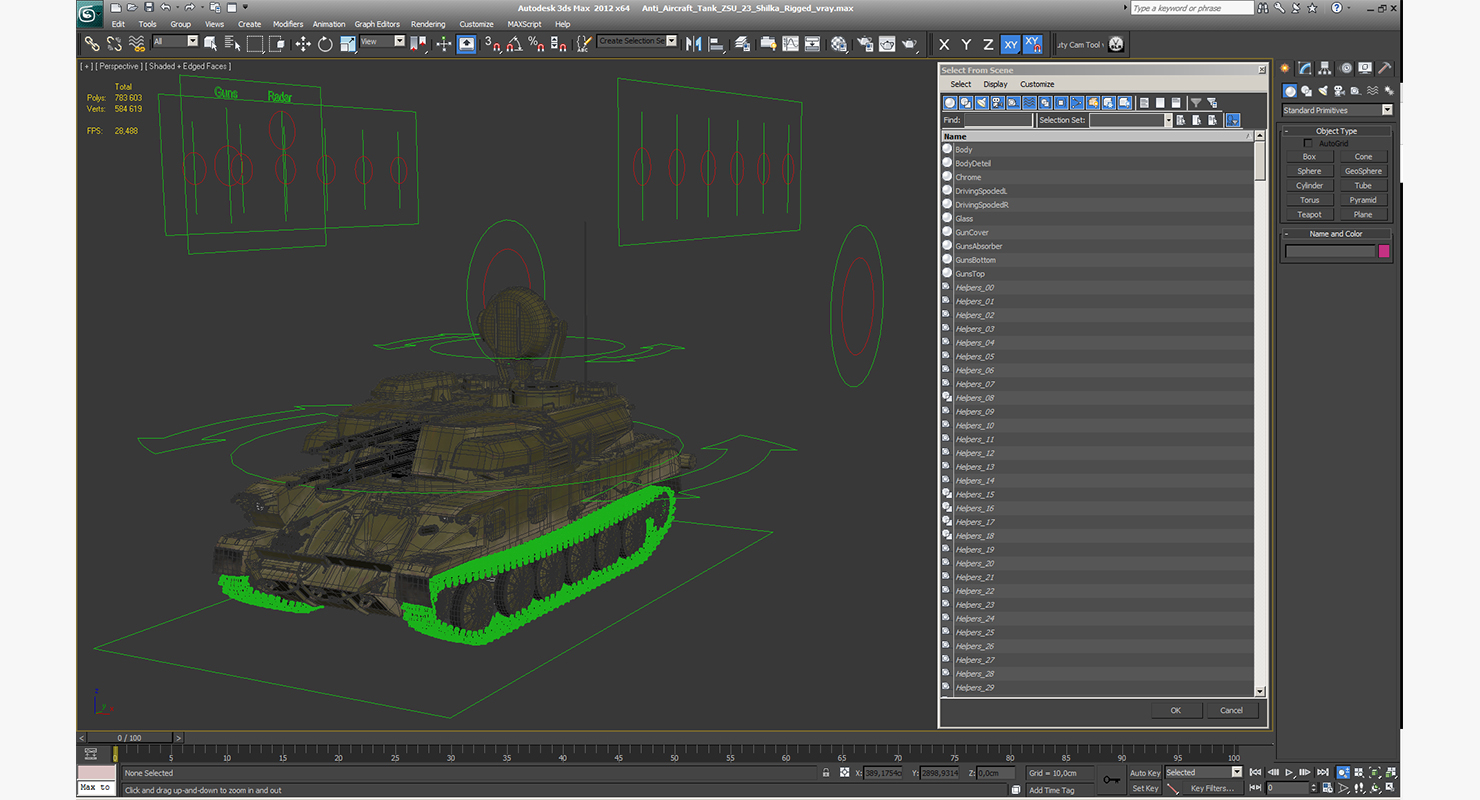Toggle the selection lock padlock icon
1480x800 pixels.
click(x=825, y=773)
